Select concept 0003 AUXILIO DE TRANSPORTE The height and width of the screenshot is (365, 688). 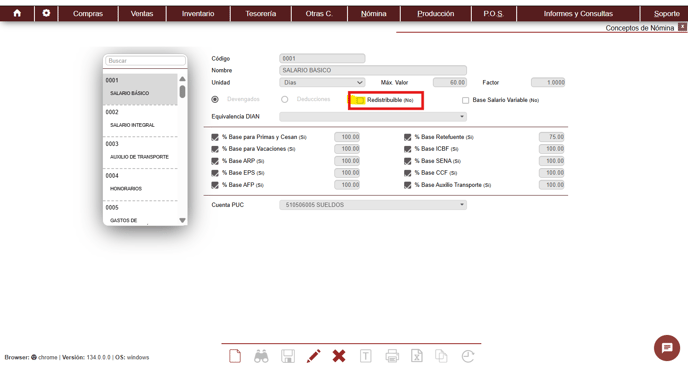(140, 152)
